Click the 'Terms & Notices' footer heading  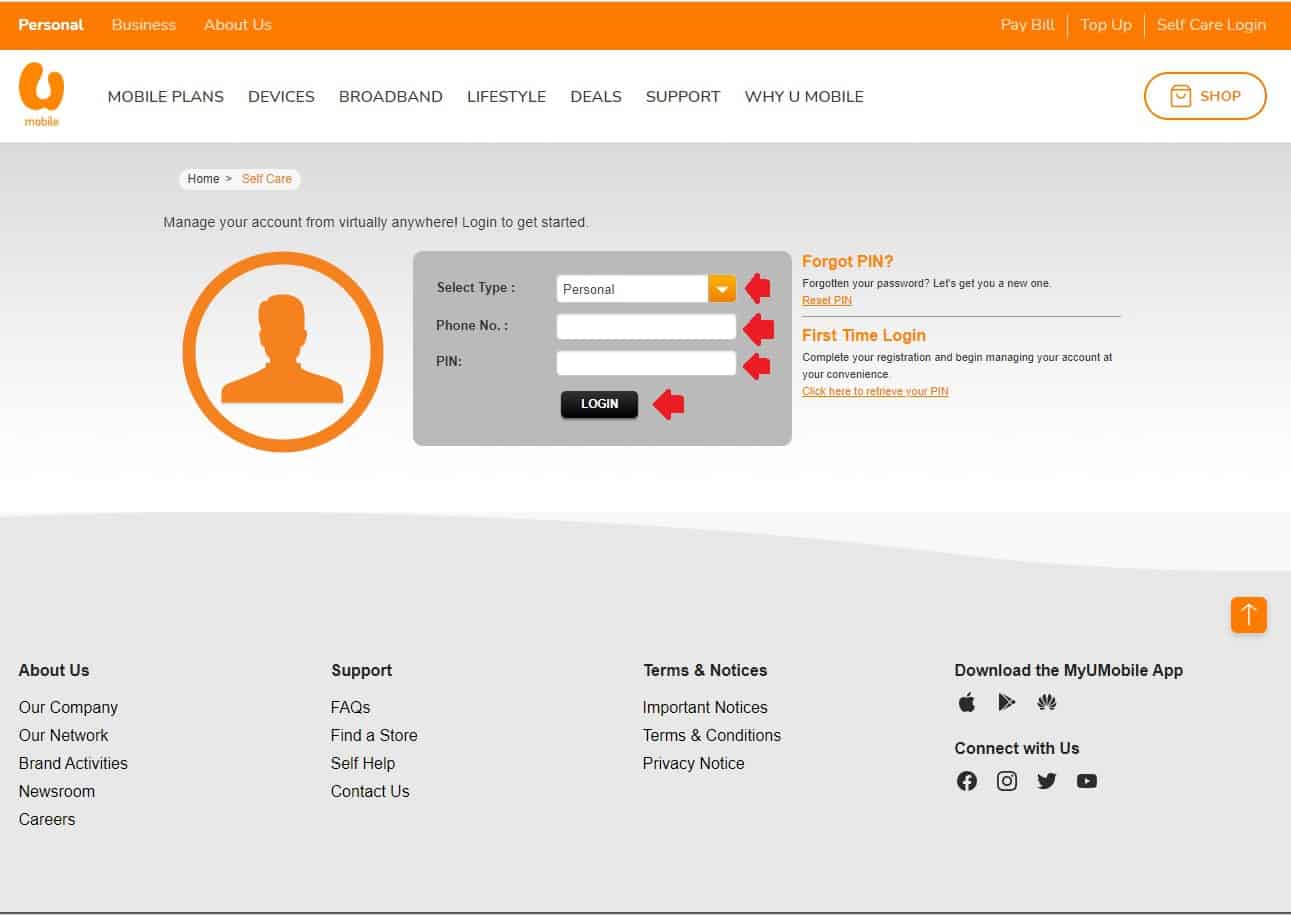pos(705,670)
